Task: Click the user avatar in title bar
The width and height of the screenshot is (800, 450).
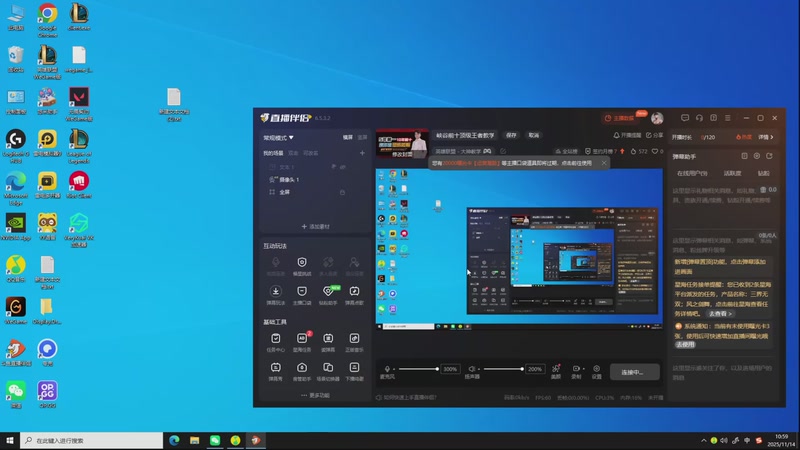Action: click(657, 118)
